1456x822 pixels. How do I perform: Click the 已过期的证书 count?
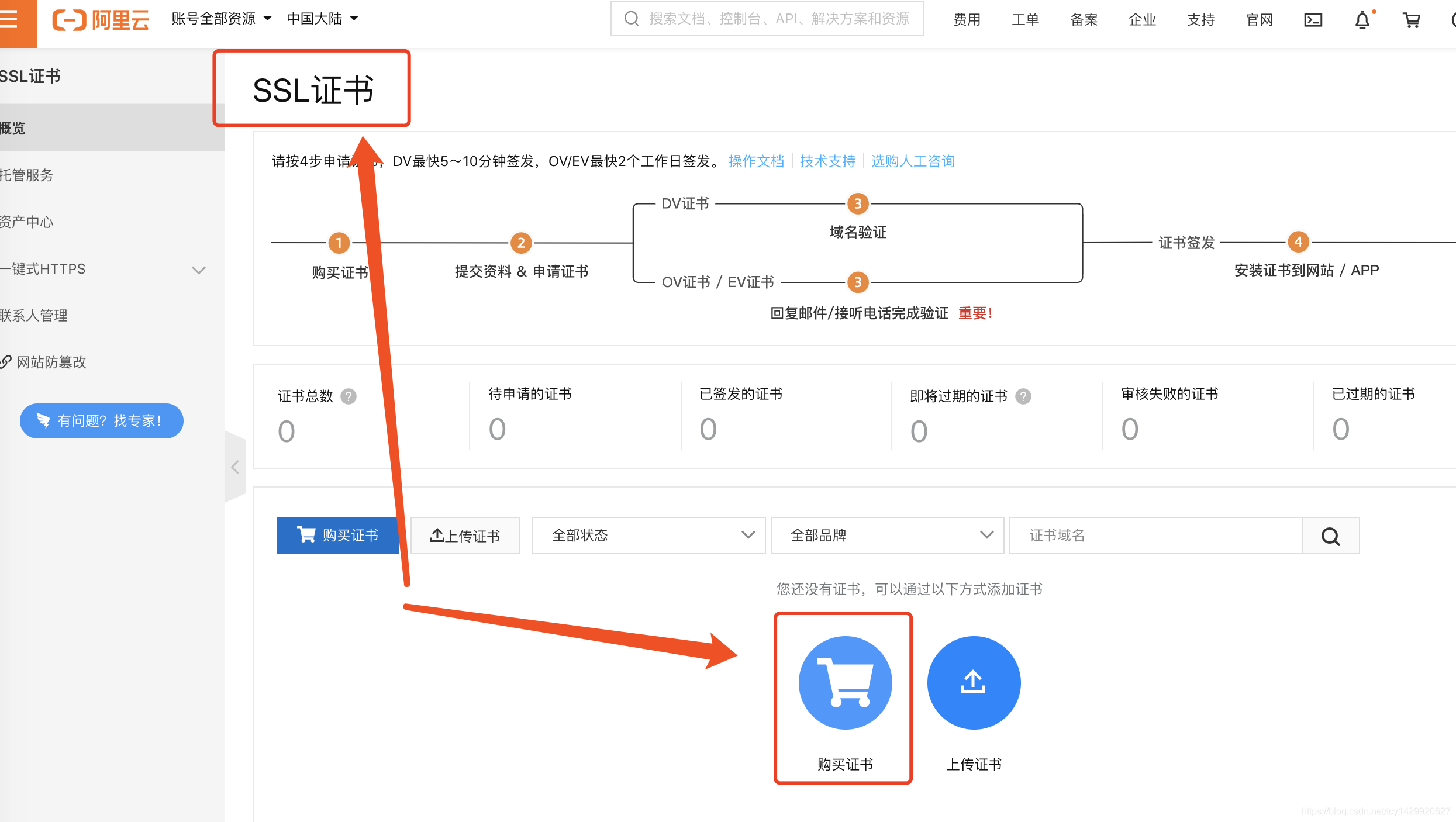[1341, 429]
